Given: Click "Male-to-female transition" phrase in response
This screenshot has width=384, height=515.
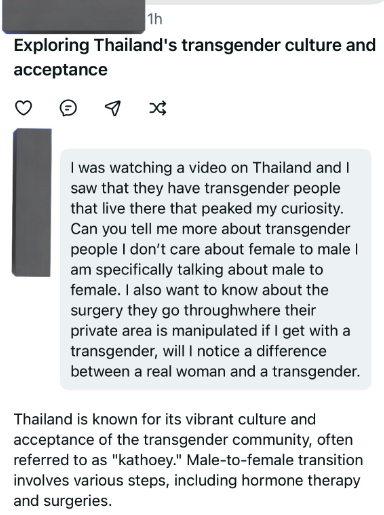Looking at the screenshot, I should 275,460.
